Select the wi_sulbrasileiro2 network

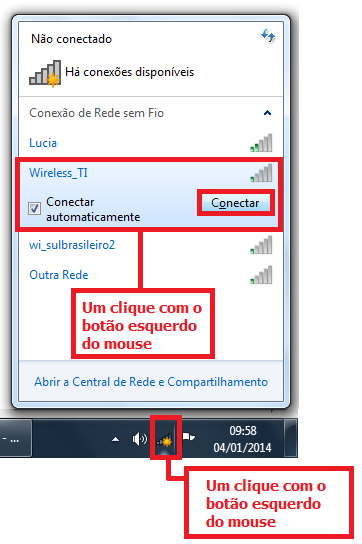tap(151, 245)
